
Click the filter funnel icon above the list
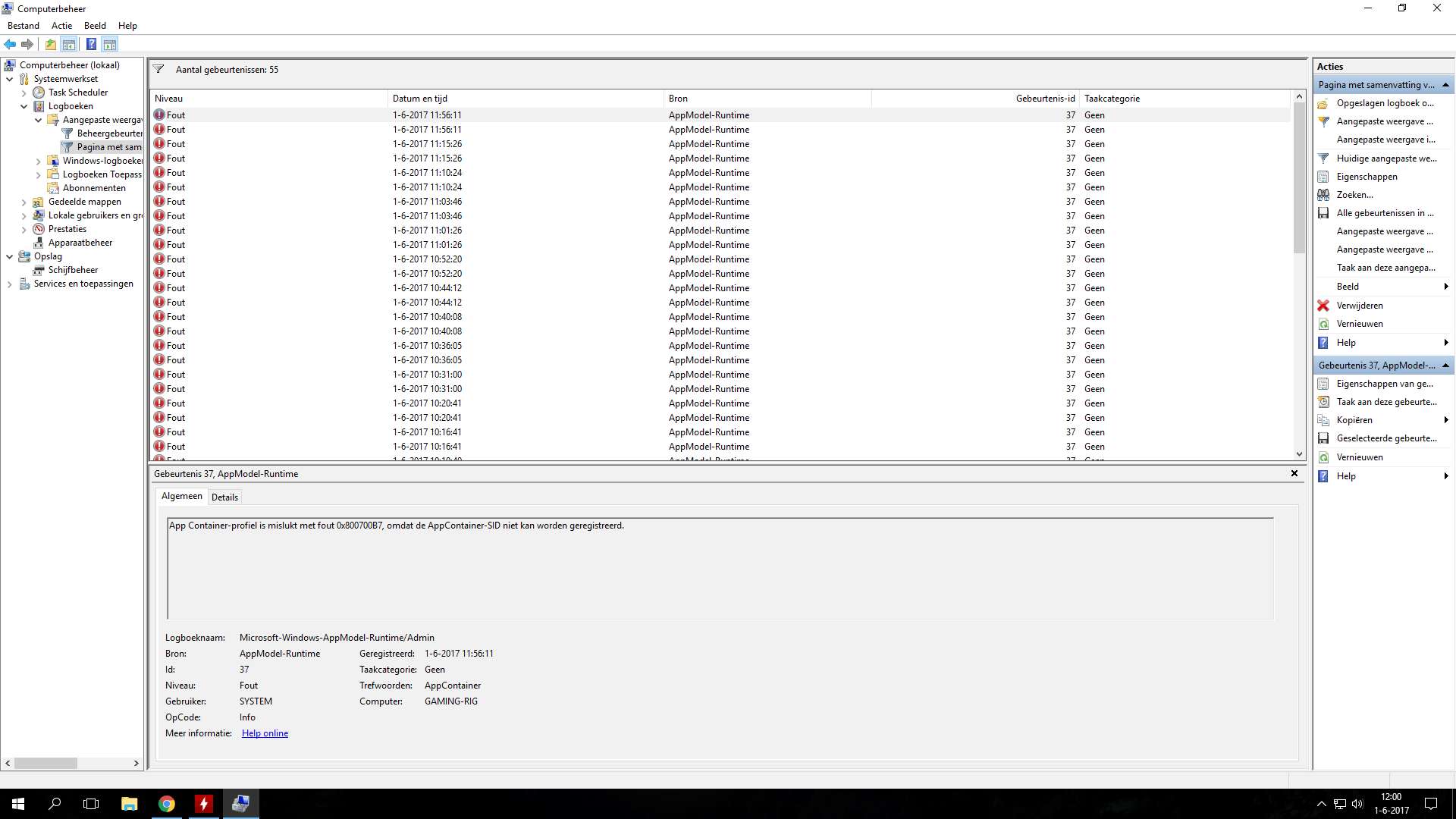tap(158, 69)
